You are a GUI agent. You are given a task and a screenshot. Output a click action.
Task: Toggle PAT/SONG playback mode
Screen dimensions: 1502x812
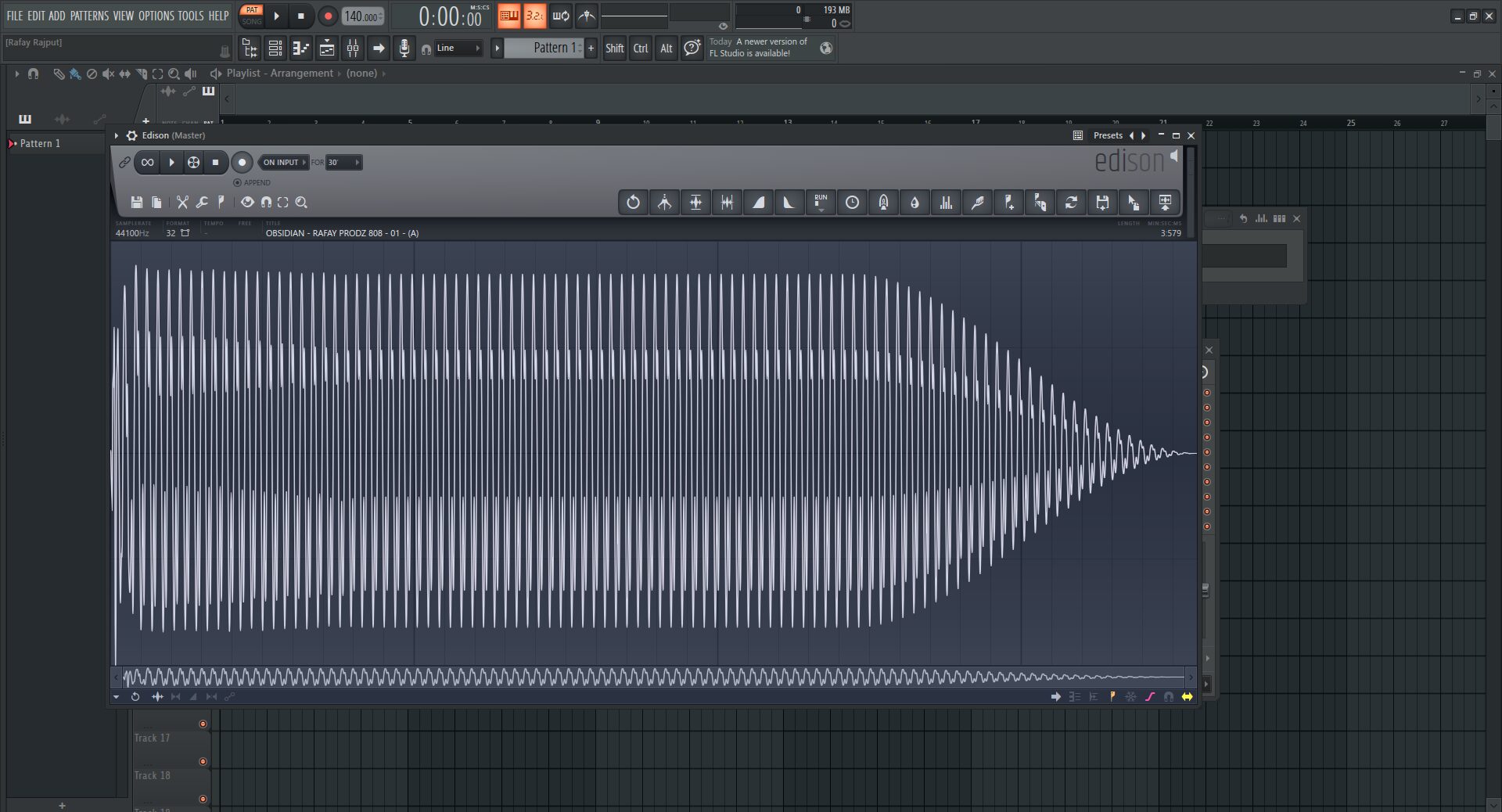tap(252, 16)
